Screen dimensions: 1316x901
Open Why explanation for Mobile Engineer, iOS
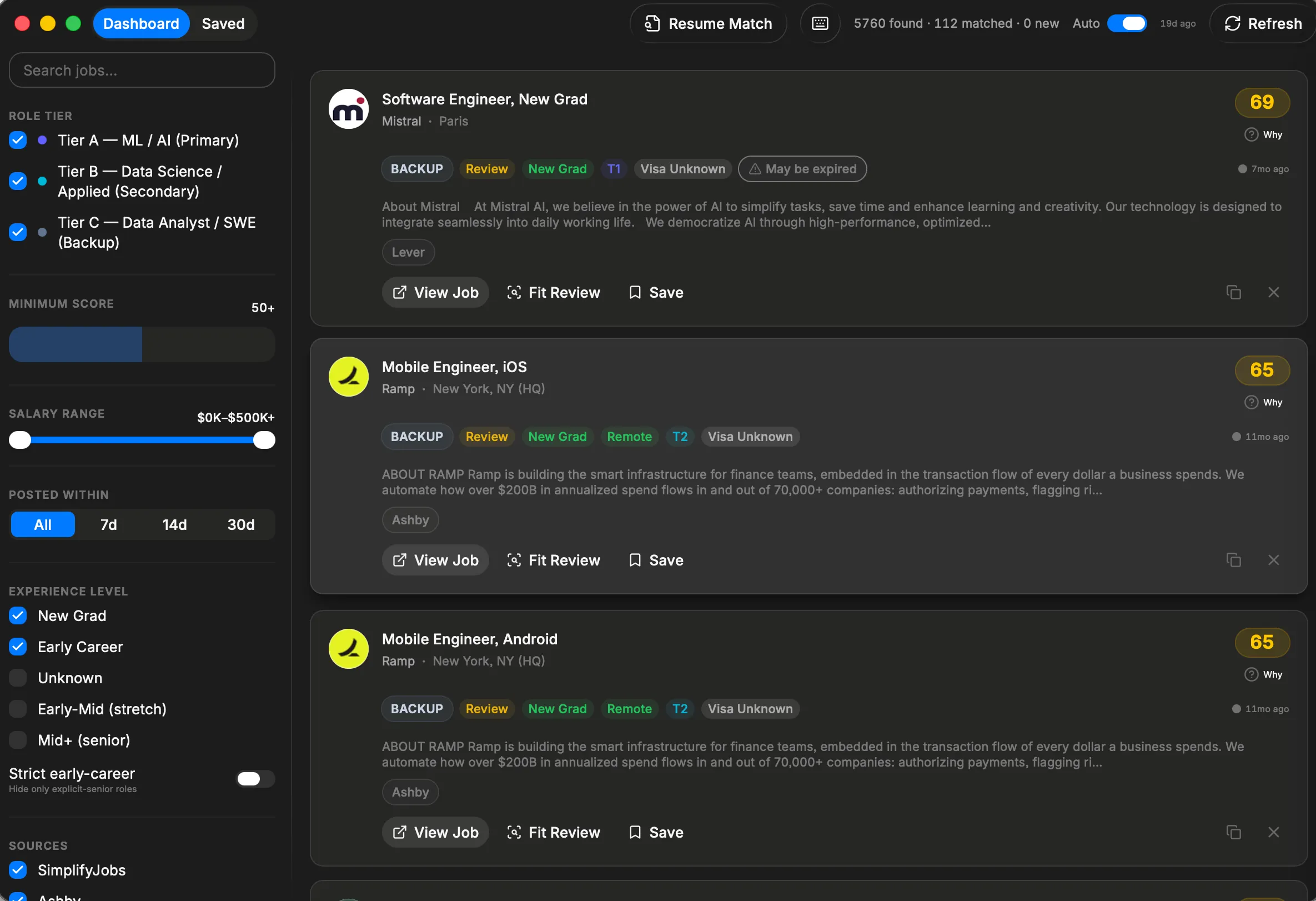pyautogui.click(x=1263, y=403)
